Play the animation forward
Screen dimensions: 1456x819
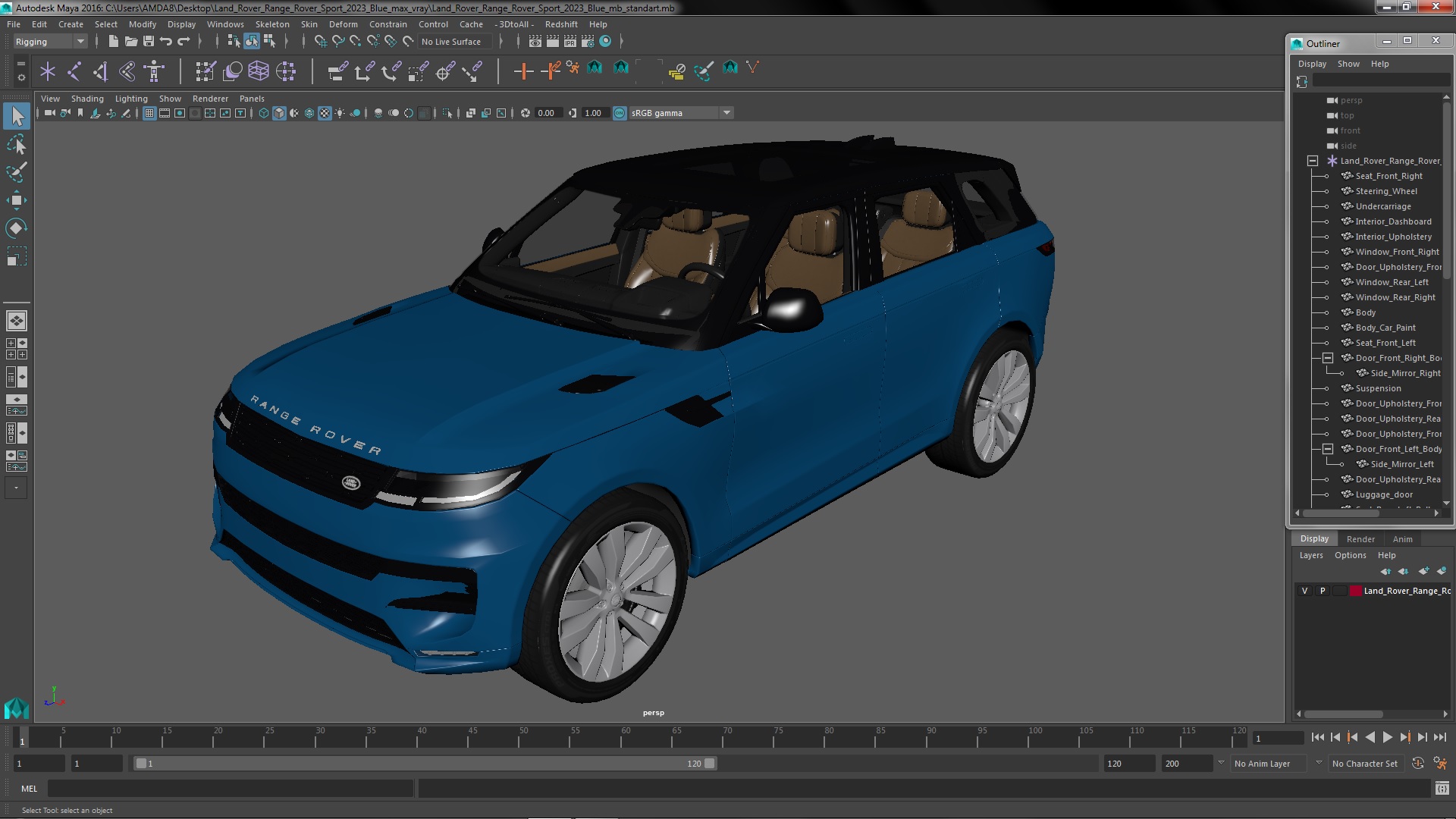(1387, 737)
